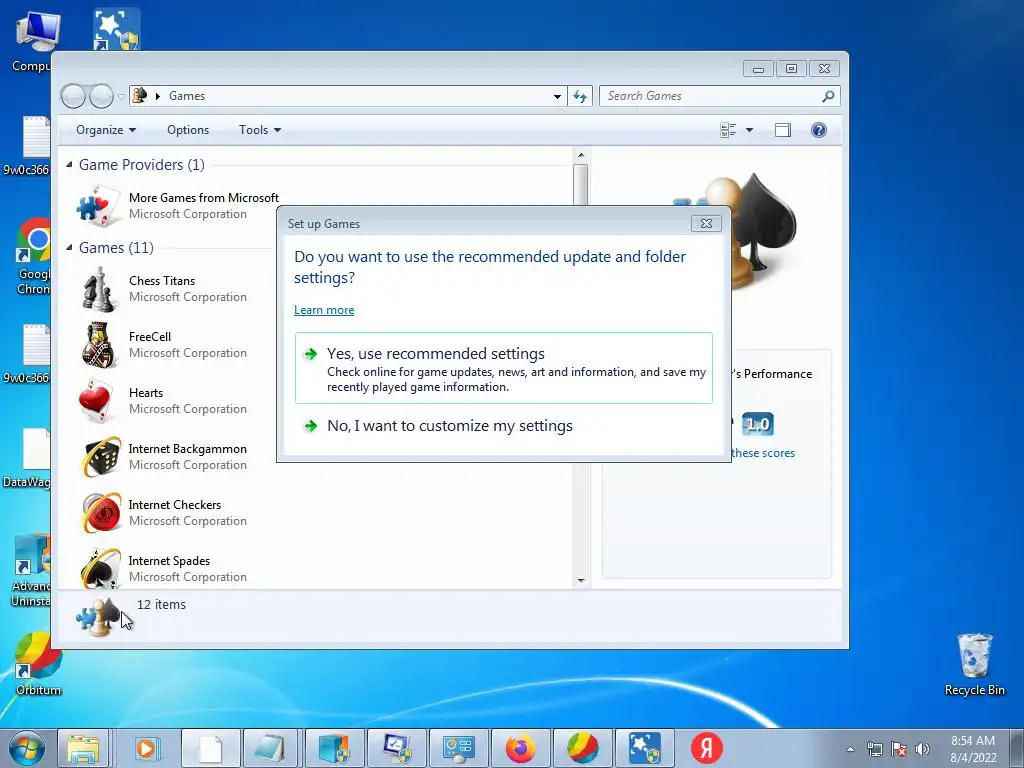Open the Tools dropdown menu
This screenshot has height=768, width=1024.
(x=260, y=130)
